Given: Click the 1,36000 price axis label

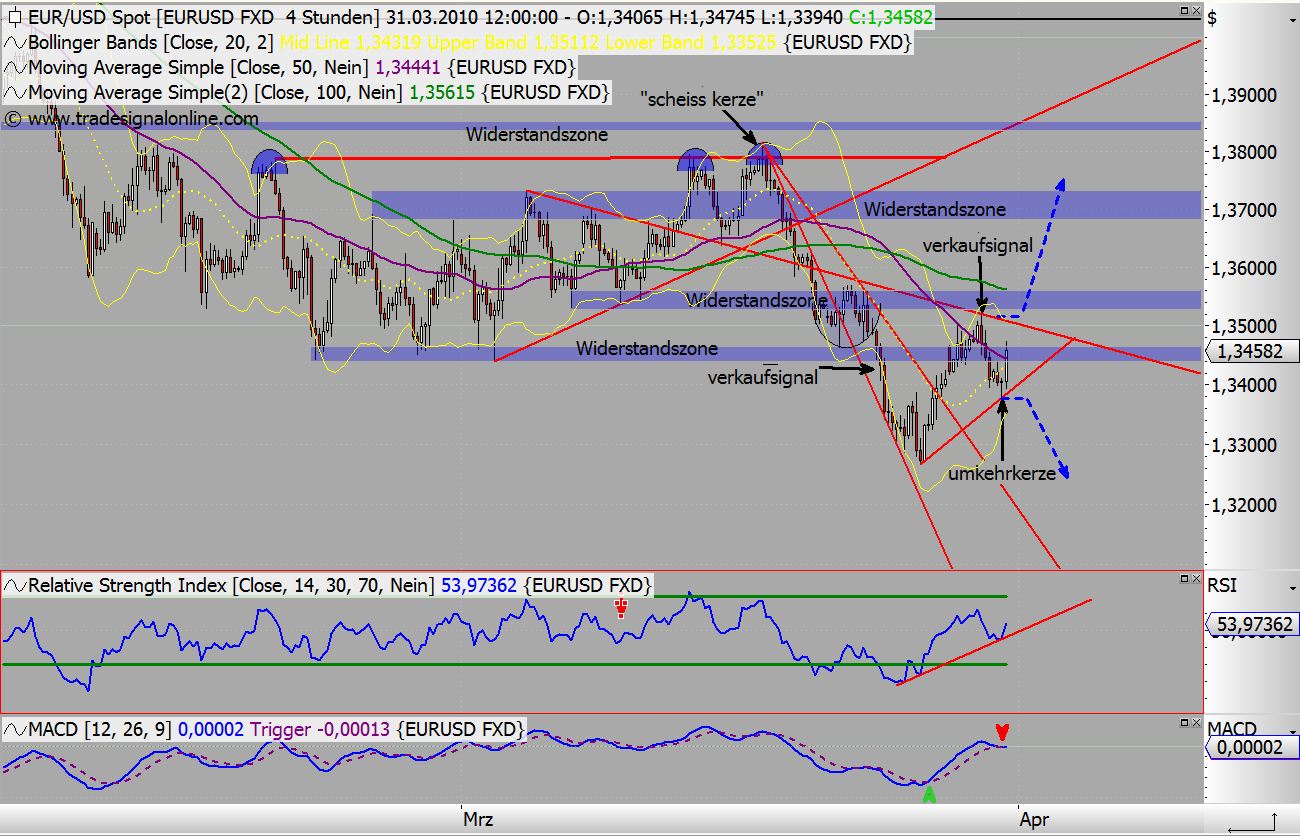Looking at the screenshot, I should click(1244, 269).
